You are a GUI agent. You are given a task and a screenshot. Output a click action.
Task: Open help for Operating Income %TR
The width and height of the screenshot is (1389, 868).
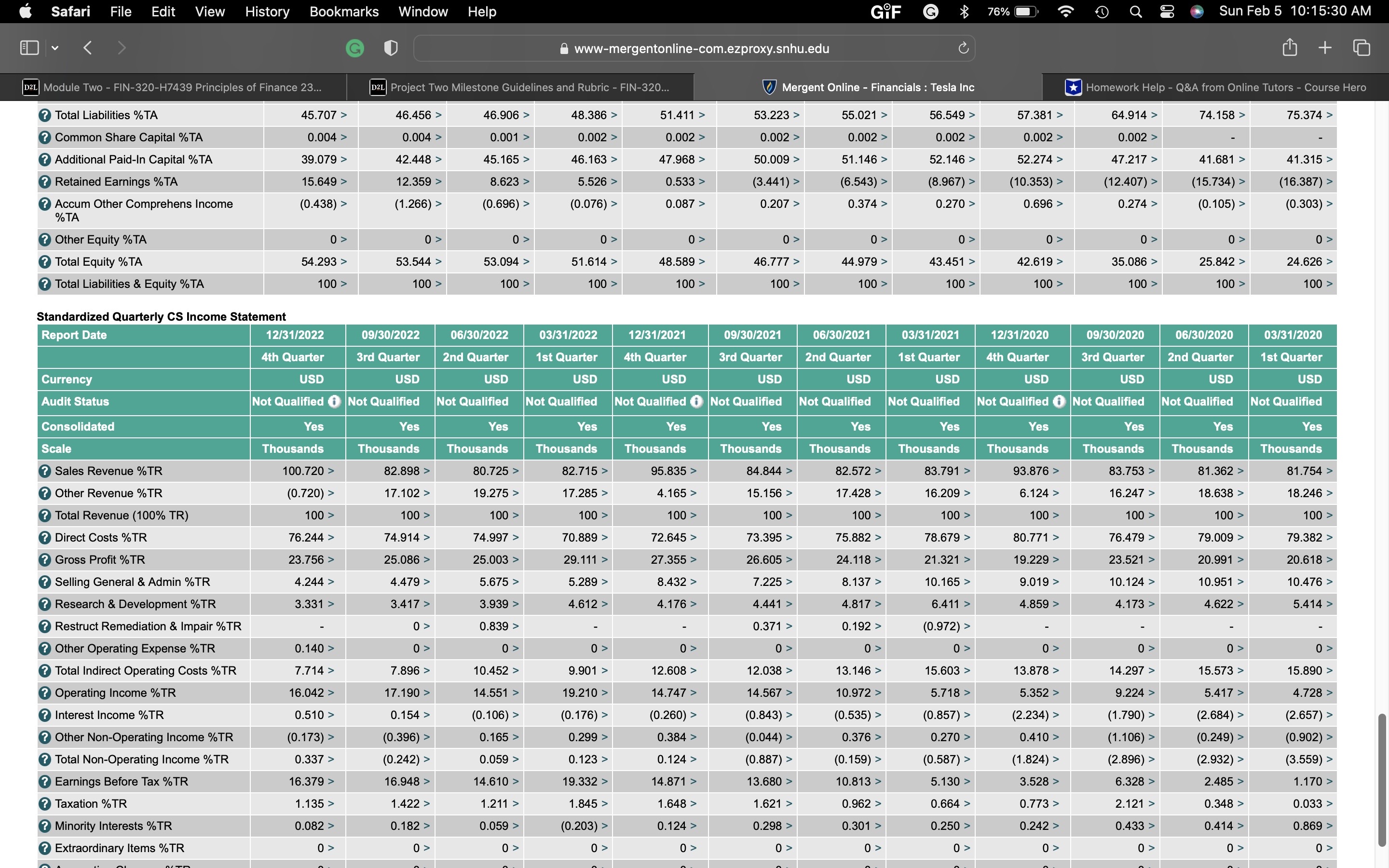click(x=45, y=693)
